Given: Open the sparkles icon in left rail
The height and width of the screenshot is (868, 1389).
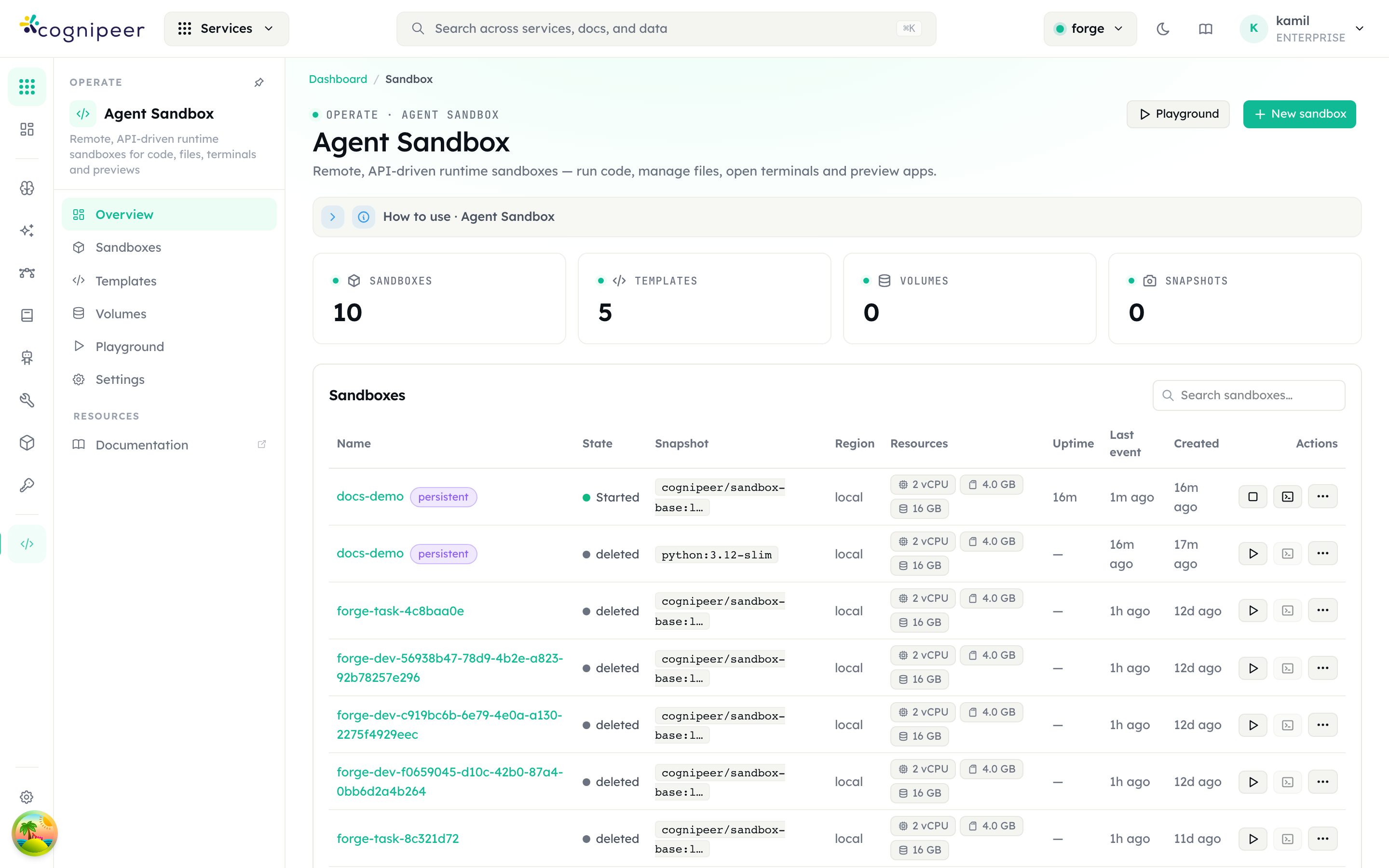Looking at the screenshot, I should tap(27, 230).
